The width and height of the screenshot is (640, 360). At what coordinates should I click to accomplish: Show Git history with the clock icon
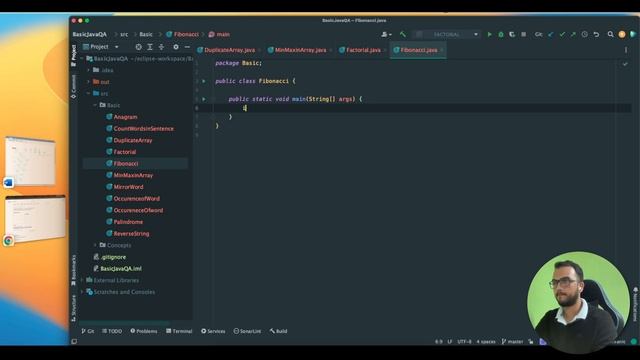point(584,35)
